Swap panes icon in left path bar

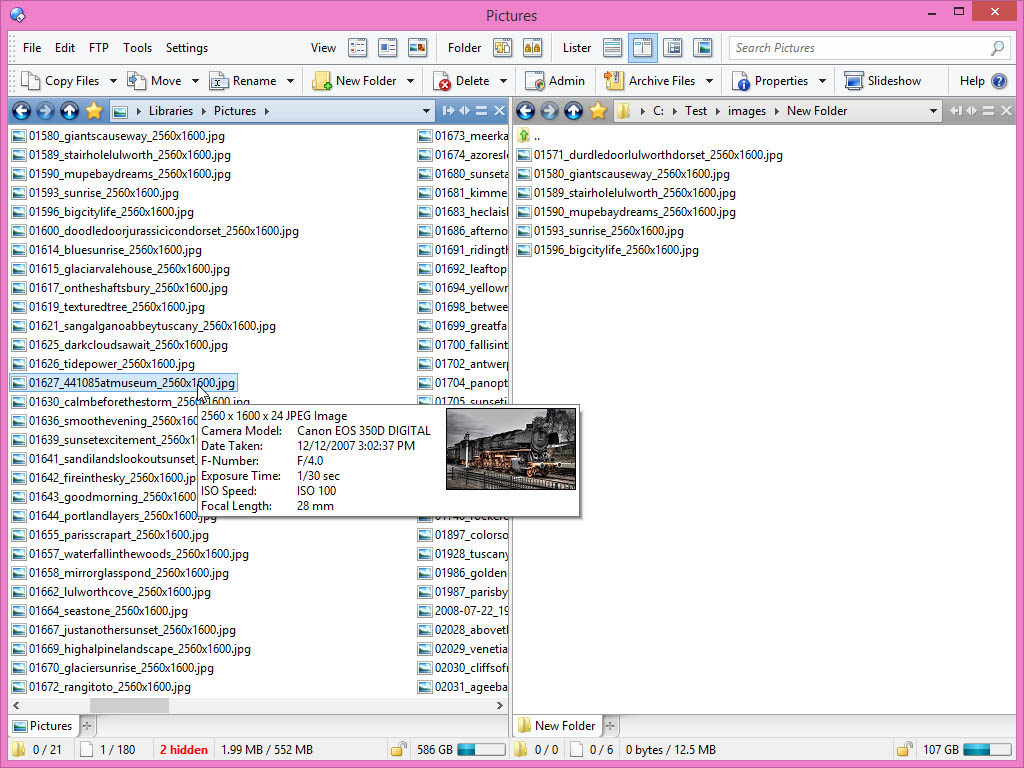point(464,111)
